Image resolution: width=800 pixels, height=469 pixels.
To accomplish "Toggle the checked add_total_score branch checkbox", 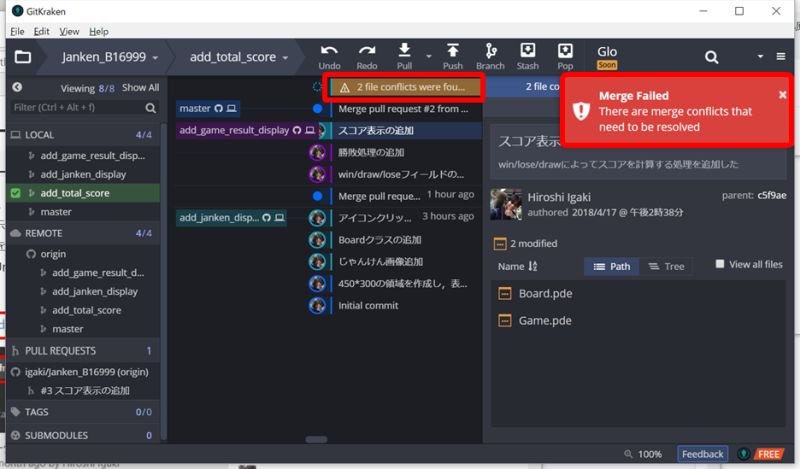I will coord(15,193).
